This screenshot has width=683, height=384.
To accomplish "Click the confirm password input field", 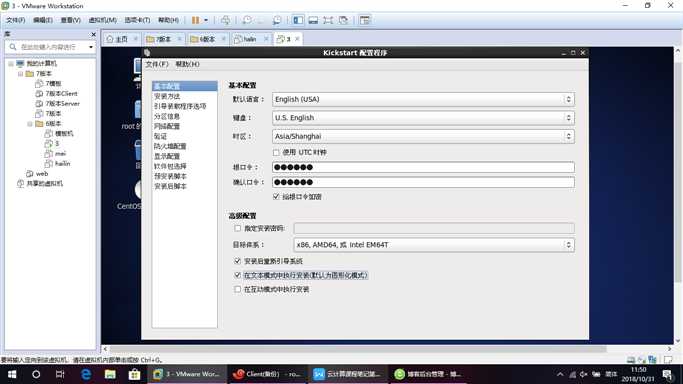I will coord(423,182).
